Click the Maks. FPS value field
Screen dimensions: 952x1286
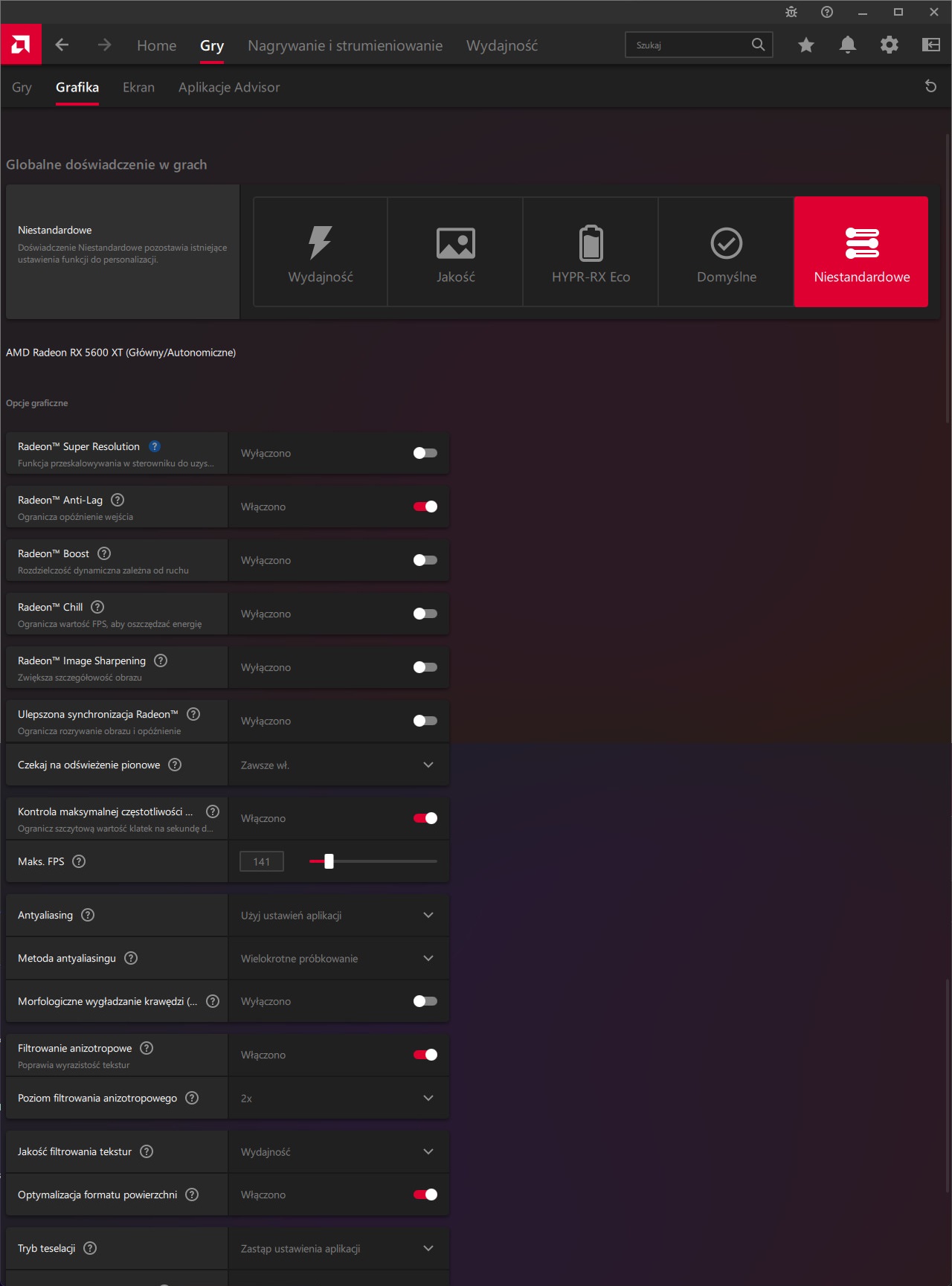coord(262,861)
